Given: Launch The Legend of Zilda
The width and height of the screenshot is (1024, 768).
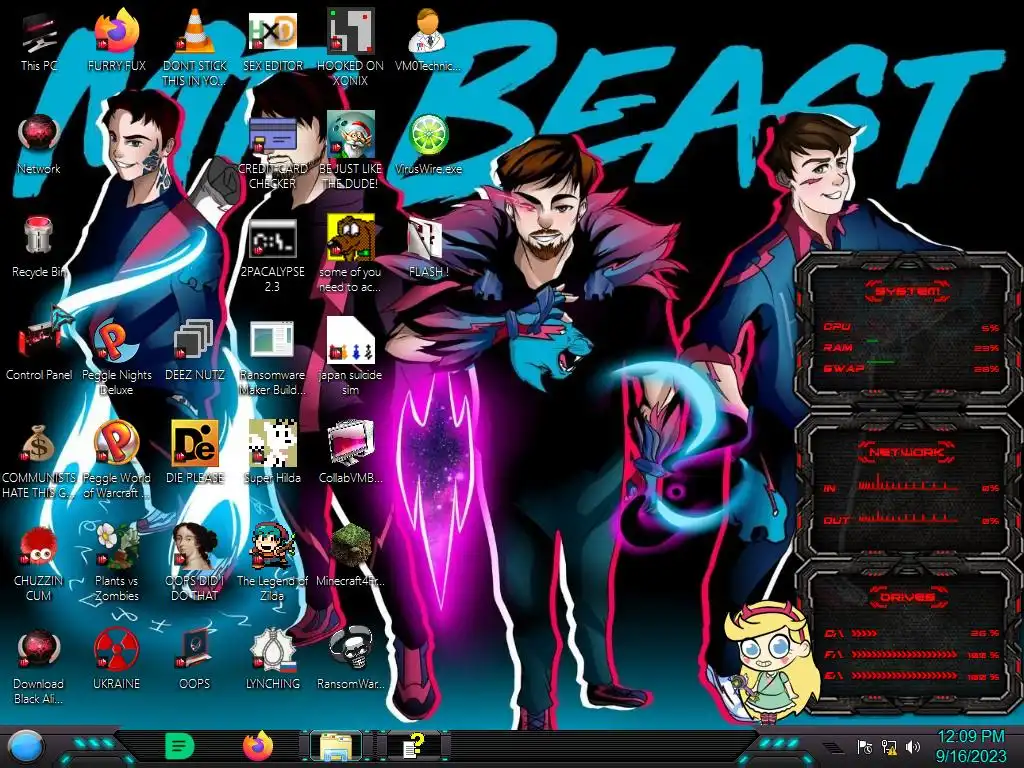Looking at the screenshot, I should coord(272,564).
